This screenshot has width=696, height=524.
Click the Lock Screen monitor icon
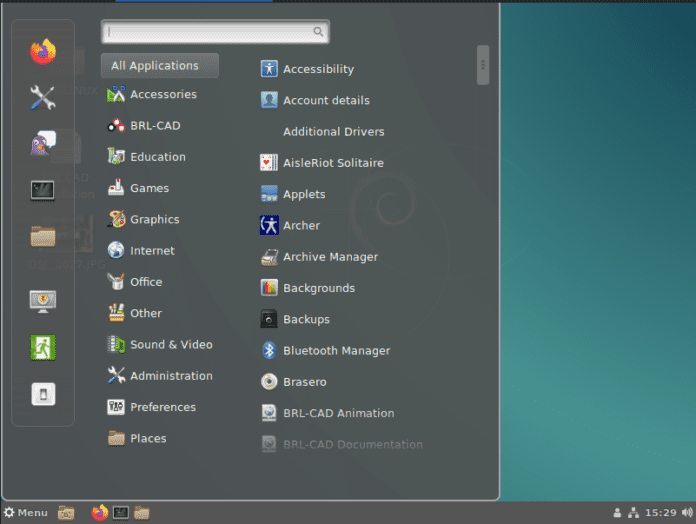[x=43, y=301]
